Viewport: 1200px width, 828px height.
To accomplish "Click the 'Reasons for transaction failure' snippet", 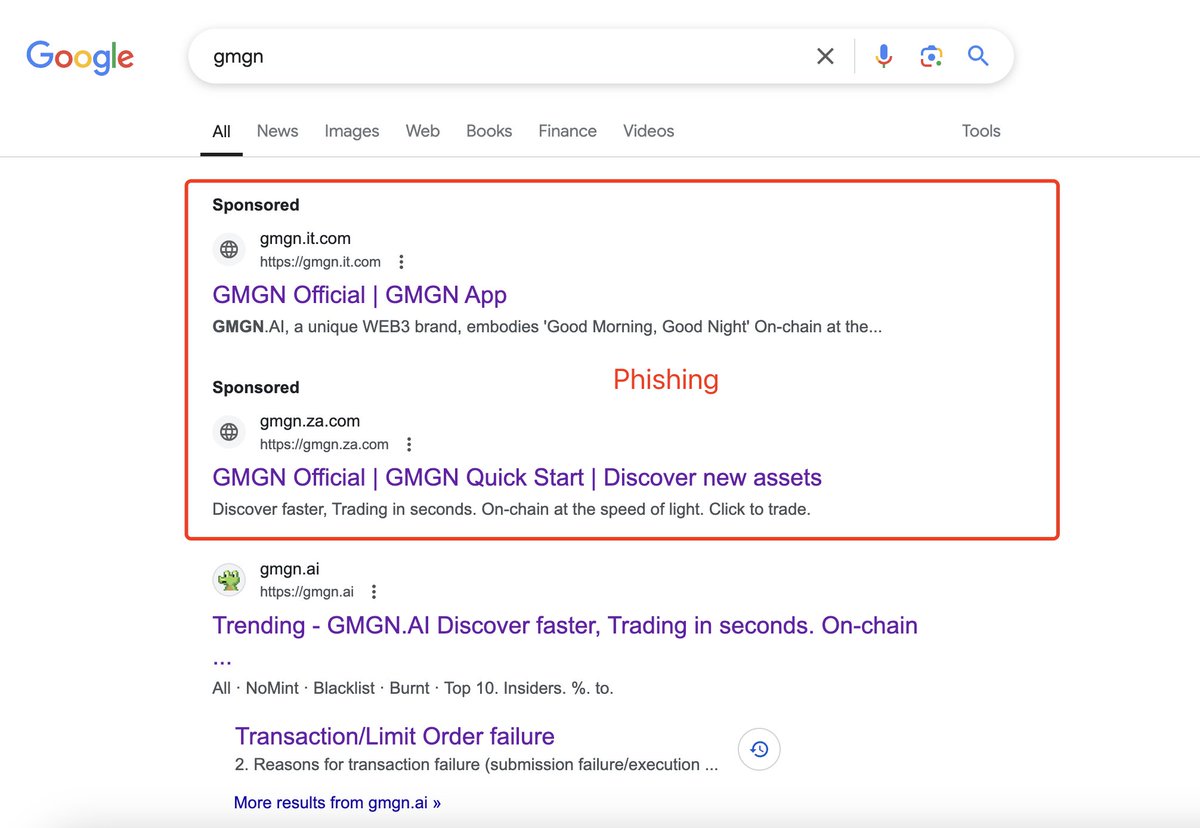I will pos(476,765).
